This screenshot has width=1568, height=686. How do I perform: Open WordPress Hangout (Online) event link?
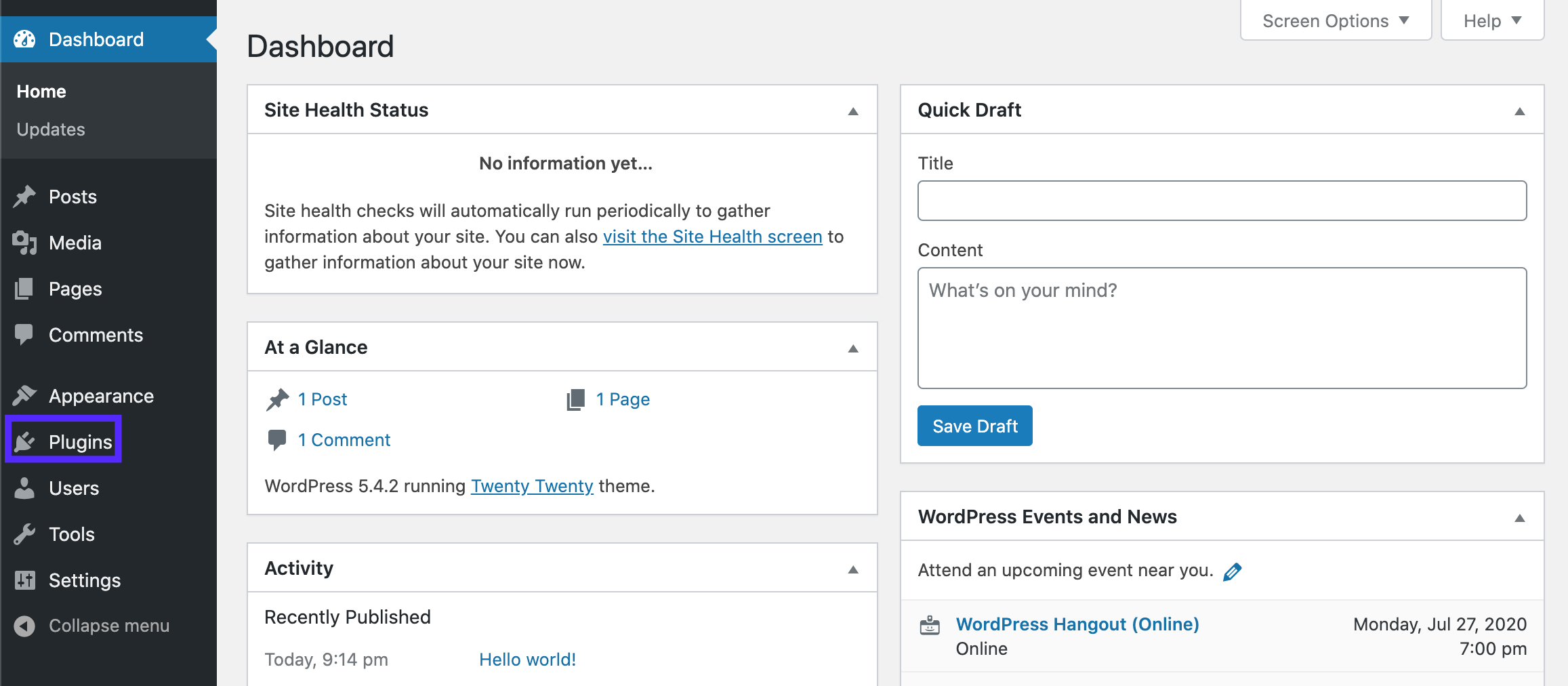tap(1077, 624)
